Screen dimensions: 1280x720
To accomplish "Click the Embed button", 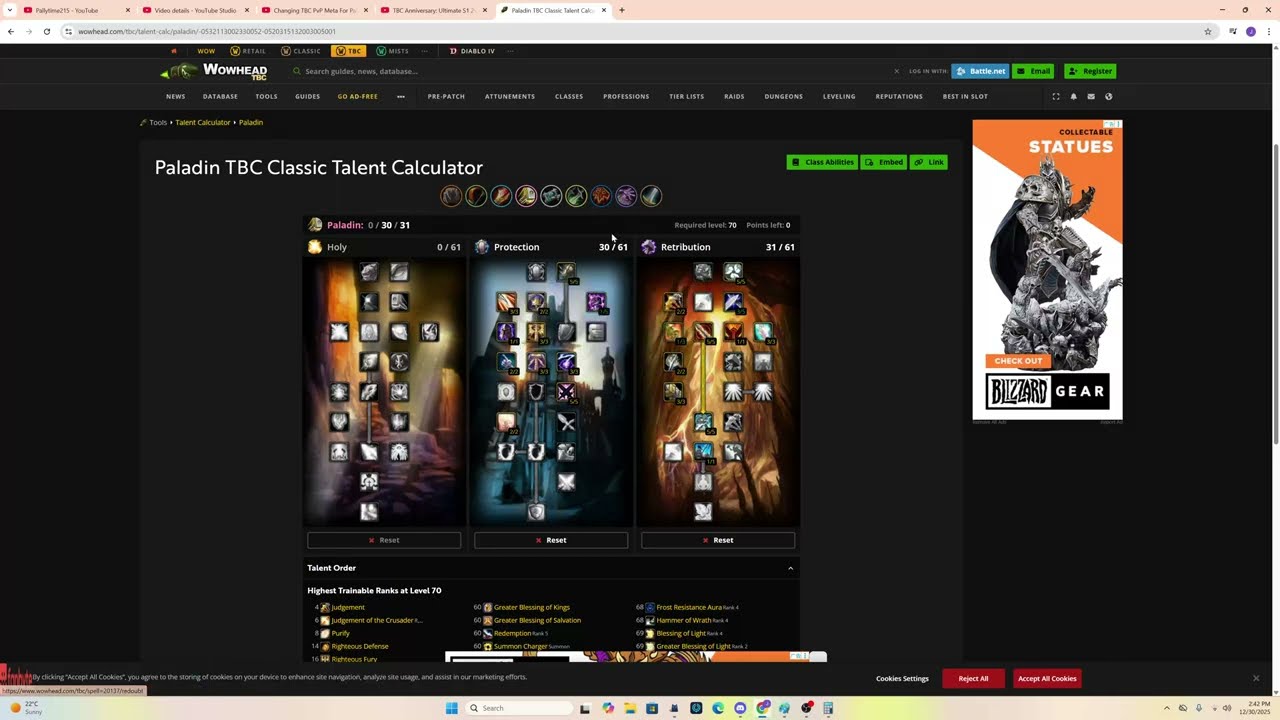I will pos(884,162).
